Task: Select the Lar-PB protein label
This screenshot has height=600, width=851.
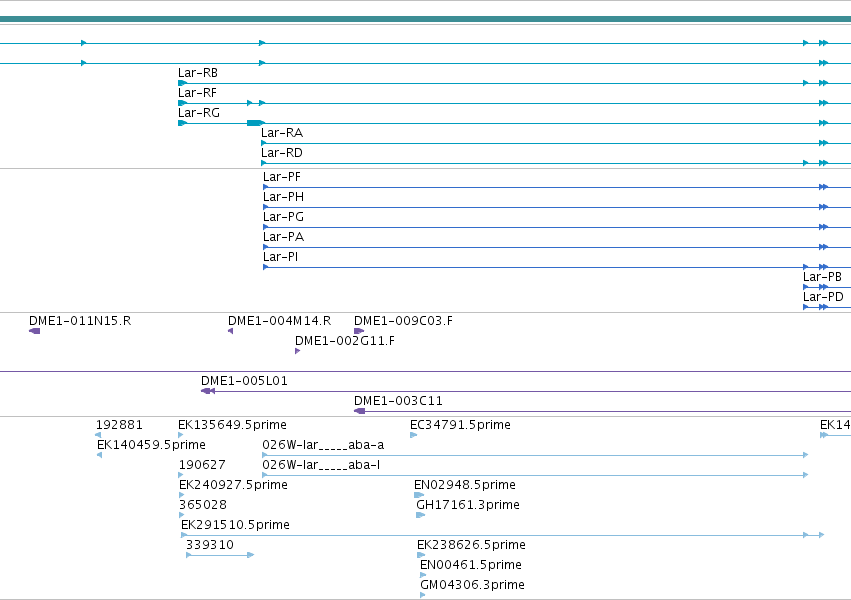Action: [x=822, y=277]
